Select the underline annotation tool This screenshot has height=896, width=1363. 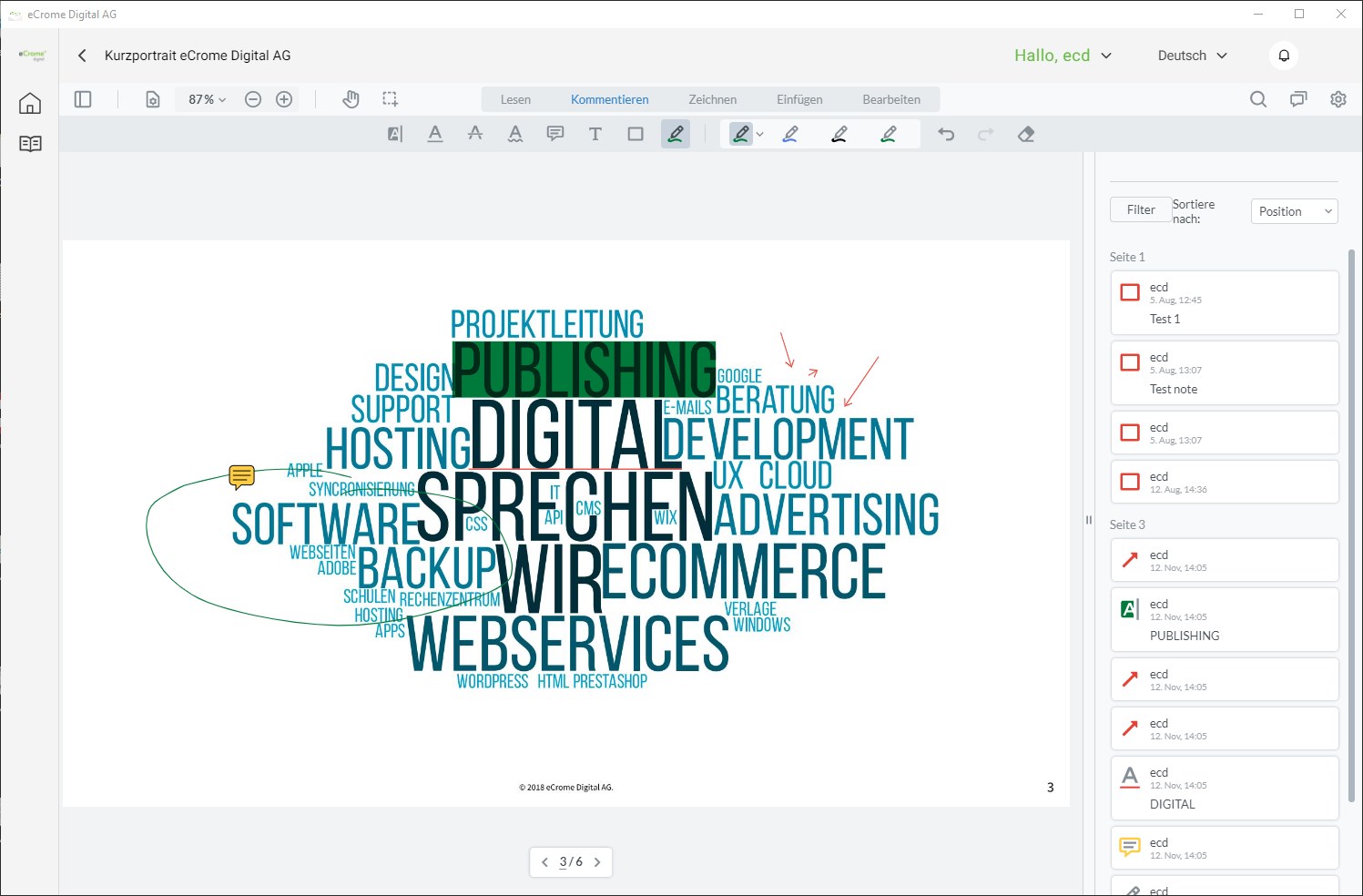pyautogui.click(x=435, y=135)
